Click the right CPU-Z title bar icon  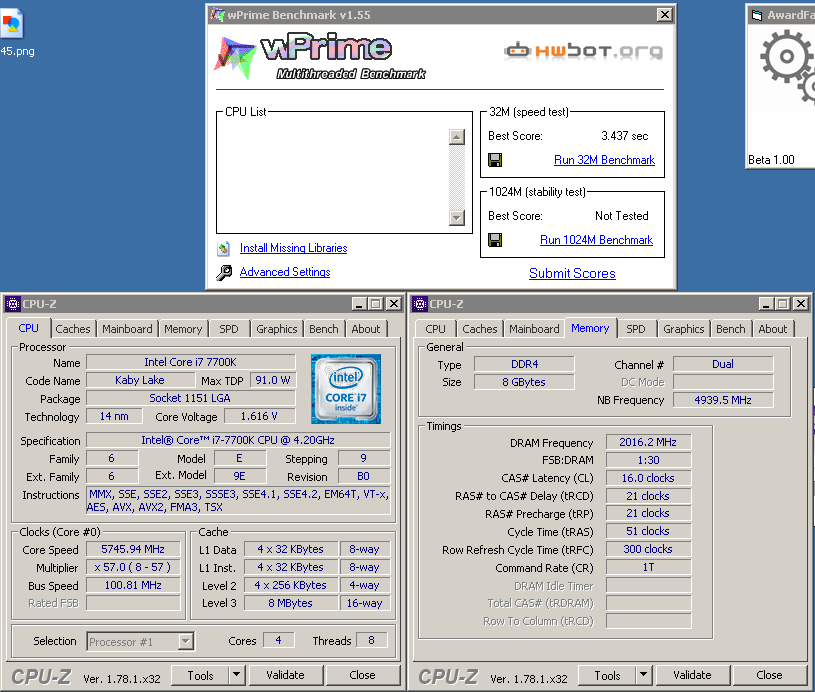[x=419, y=304]
